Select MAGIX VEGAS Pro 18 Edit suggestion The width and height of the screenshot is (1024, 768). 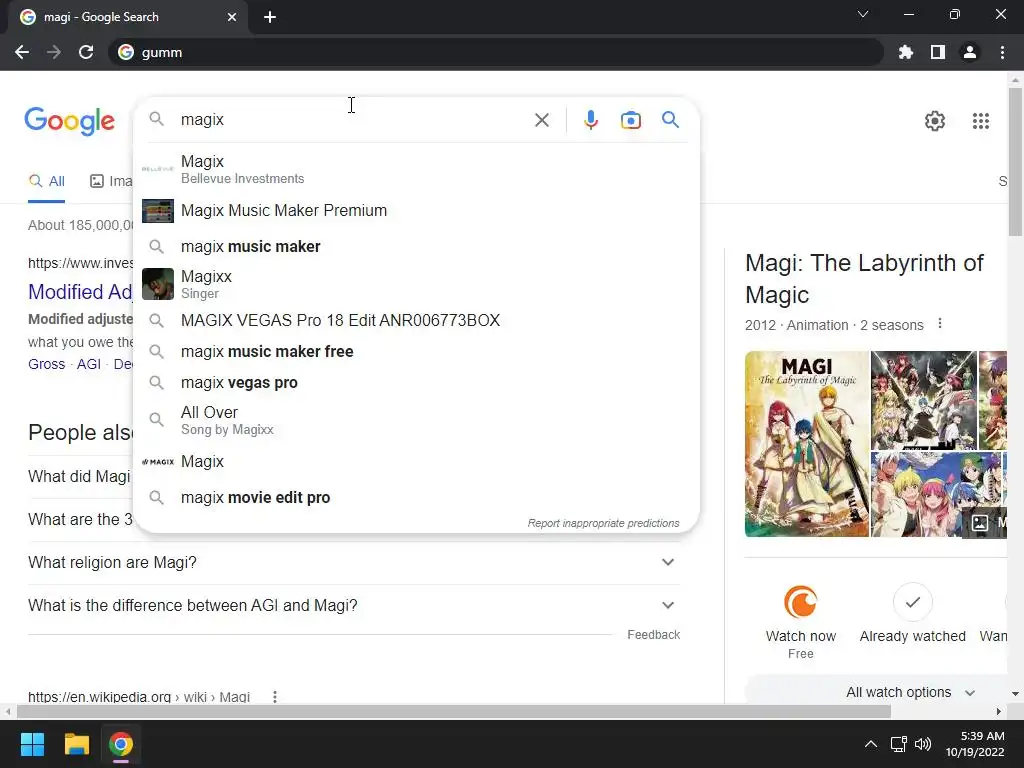coord(416,320)
